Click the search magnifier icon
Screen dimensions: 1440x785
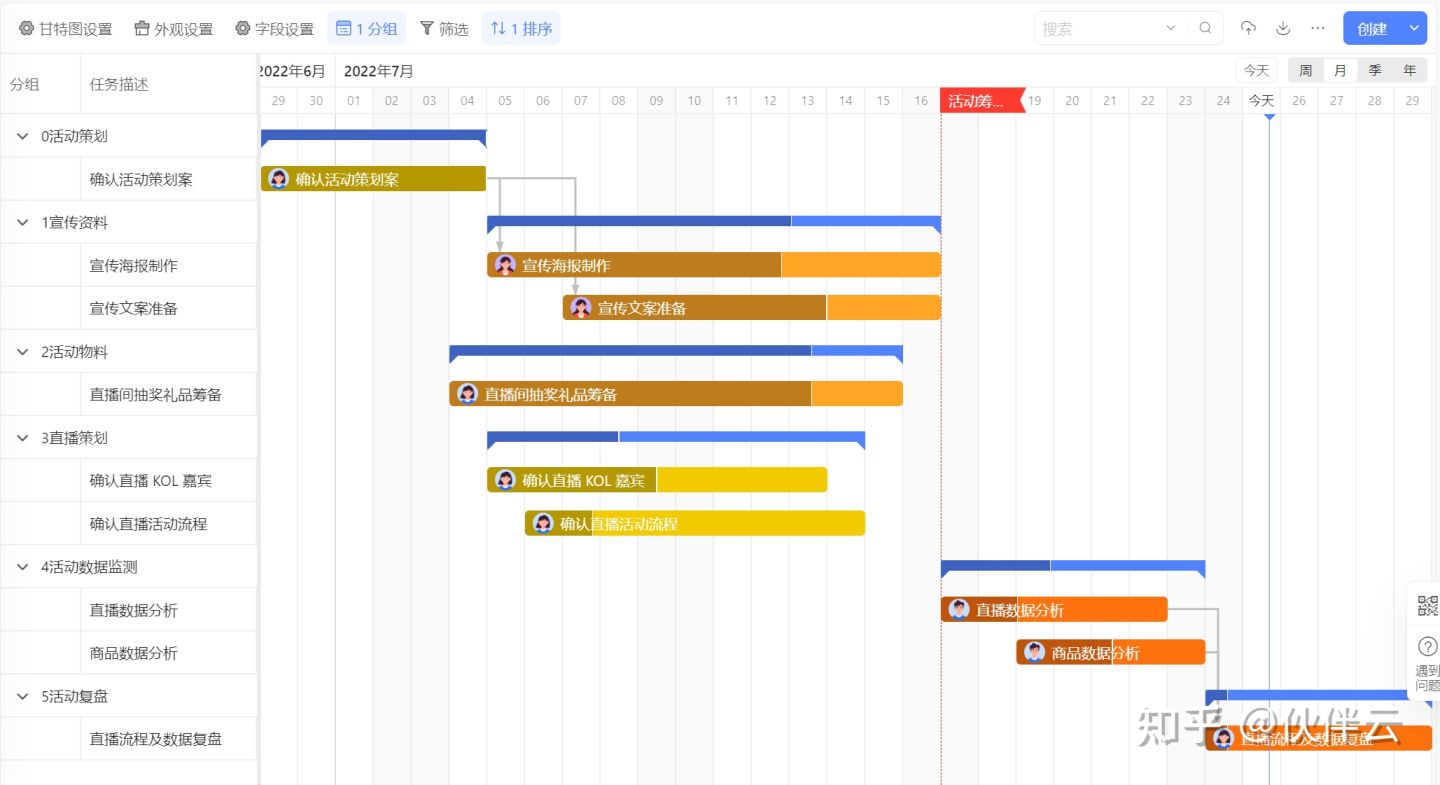[1206, 28]
